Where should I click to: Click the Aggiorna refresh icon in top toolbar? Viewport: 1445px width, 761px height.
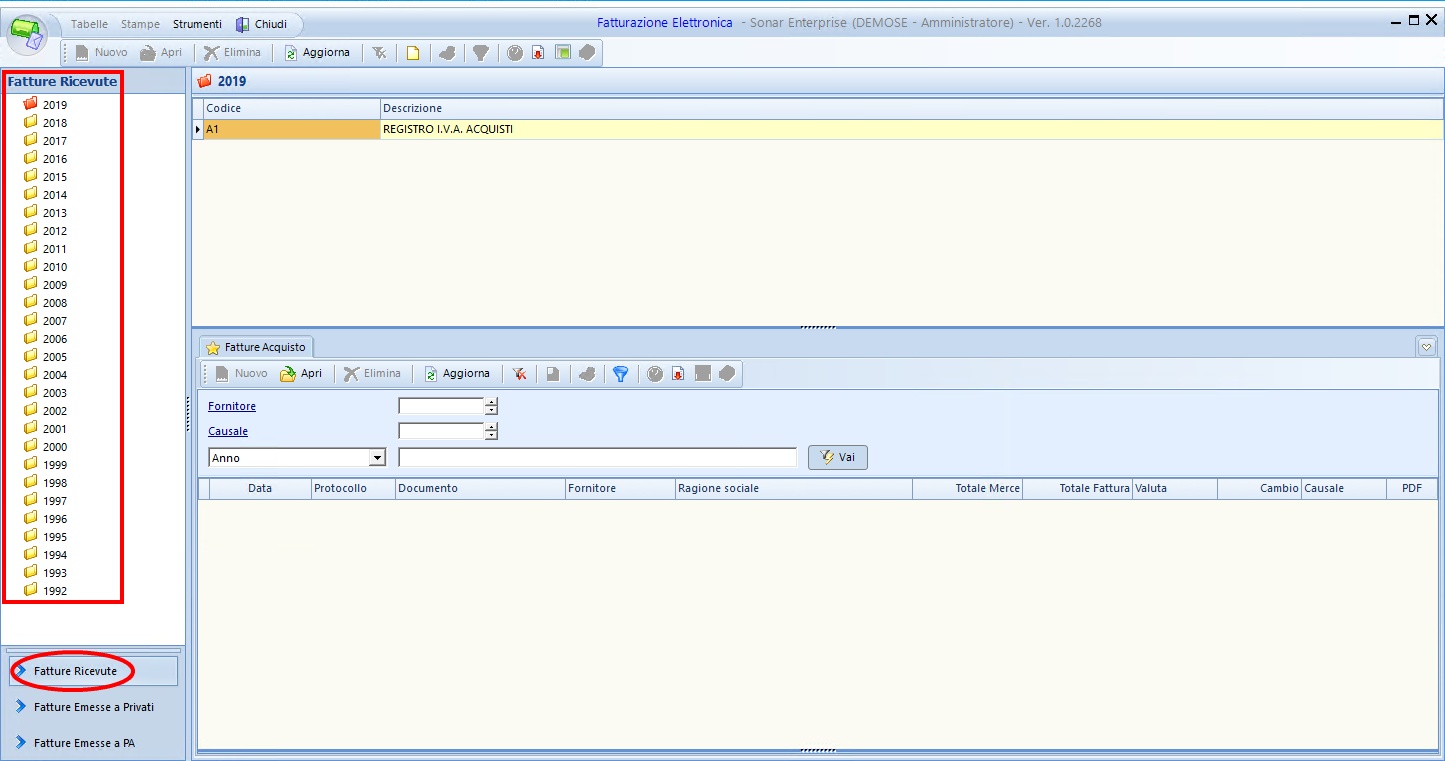(x=291, y=53)
